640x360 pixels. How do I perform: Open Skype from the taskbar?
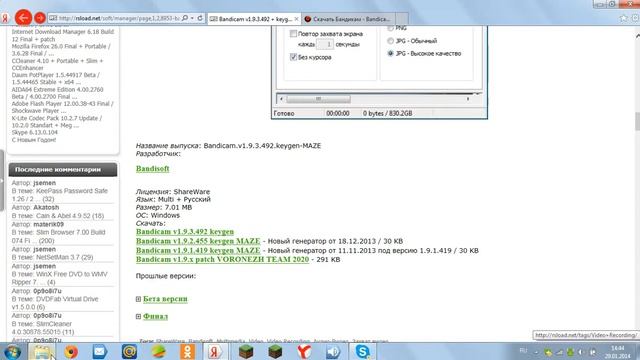coord(362,352)
